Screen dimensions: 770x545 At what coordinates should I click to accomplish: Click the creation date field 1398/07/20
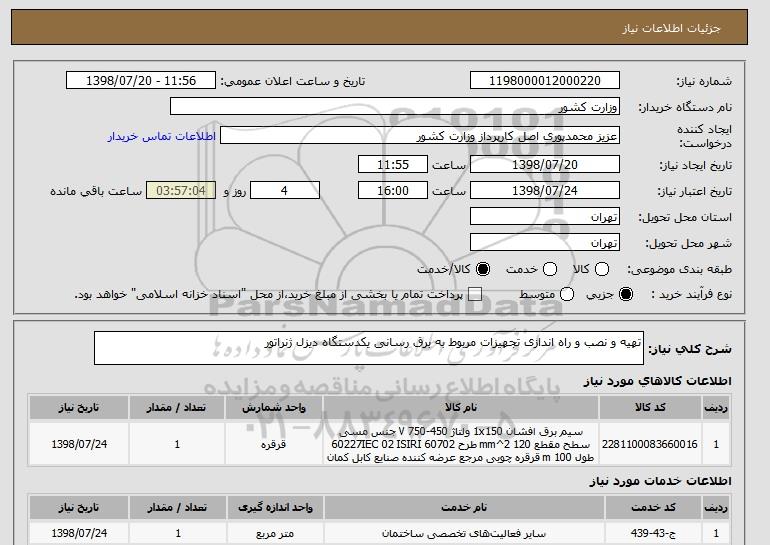(545, 164)
